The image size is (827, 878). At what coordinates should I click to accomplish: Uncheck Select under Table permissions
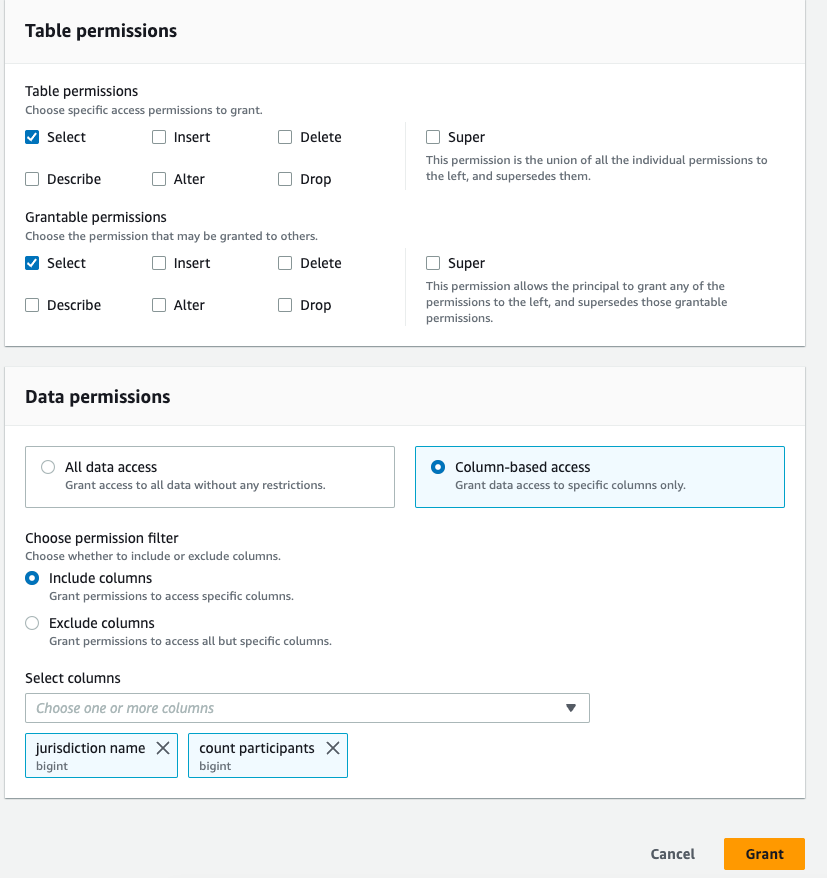point(32,137)
